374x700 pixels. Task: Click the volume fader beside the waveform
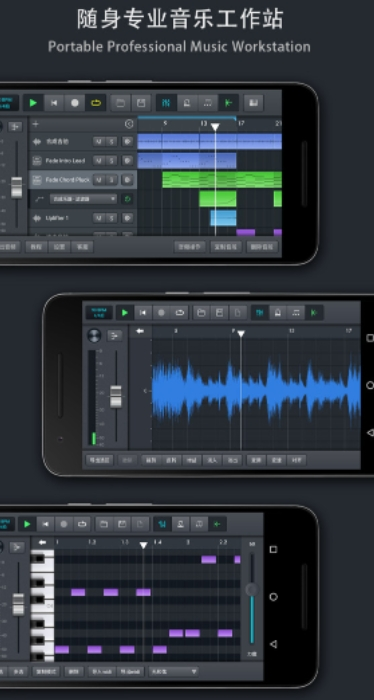(116, 396)
